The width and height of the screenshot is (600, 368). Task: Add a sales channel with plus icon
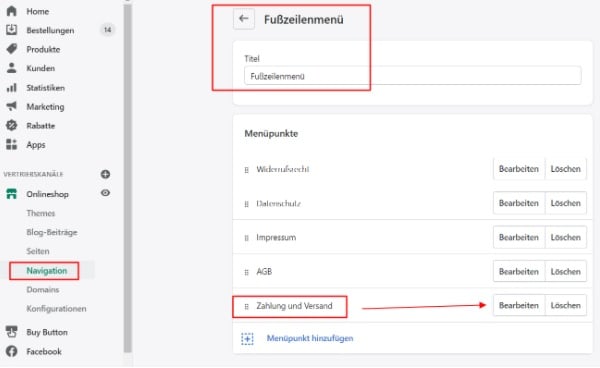(105, 174)
